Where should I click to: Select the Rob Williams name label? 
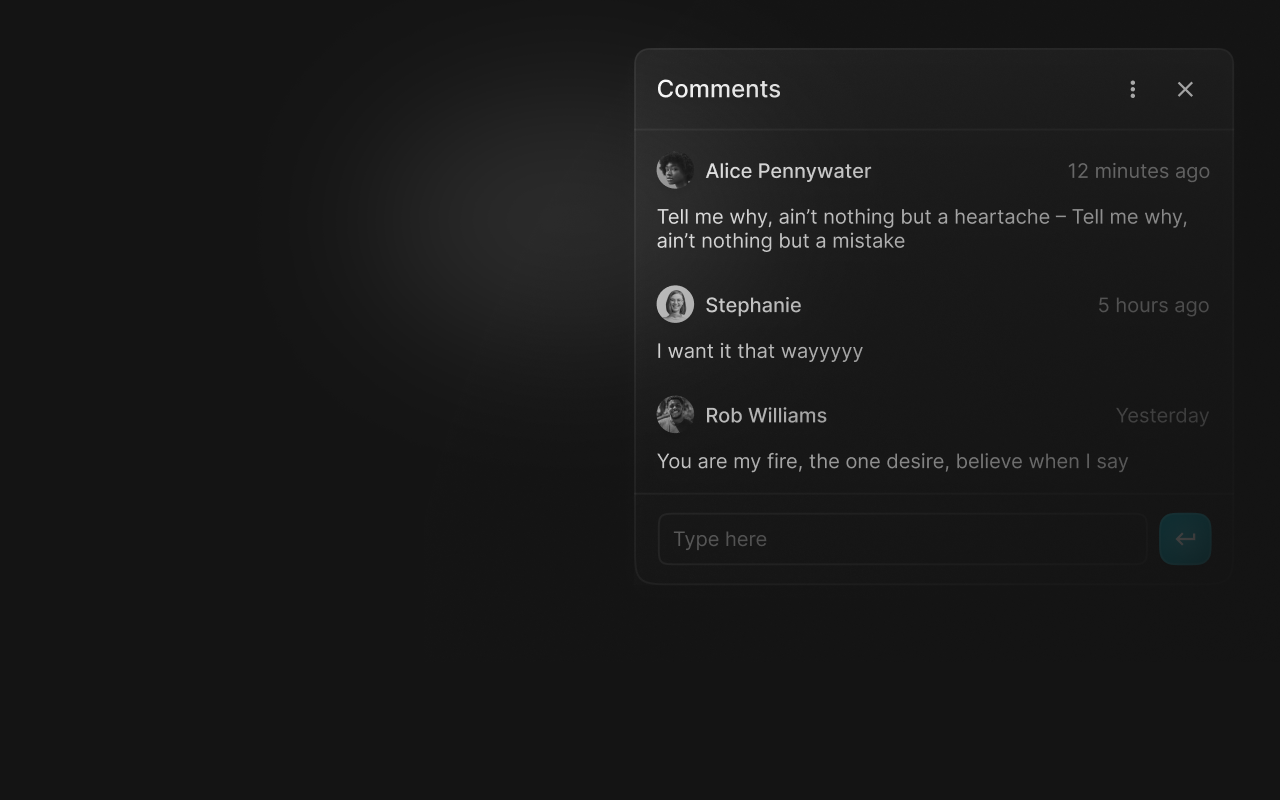pos(766,415)
